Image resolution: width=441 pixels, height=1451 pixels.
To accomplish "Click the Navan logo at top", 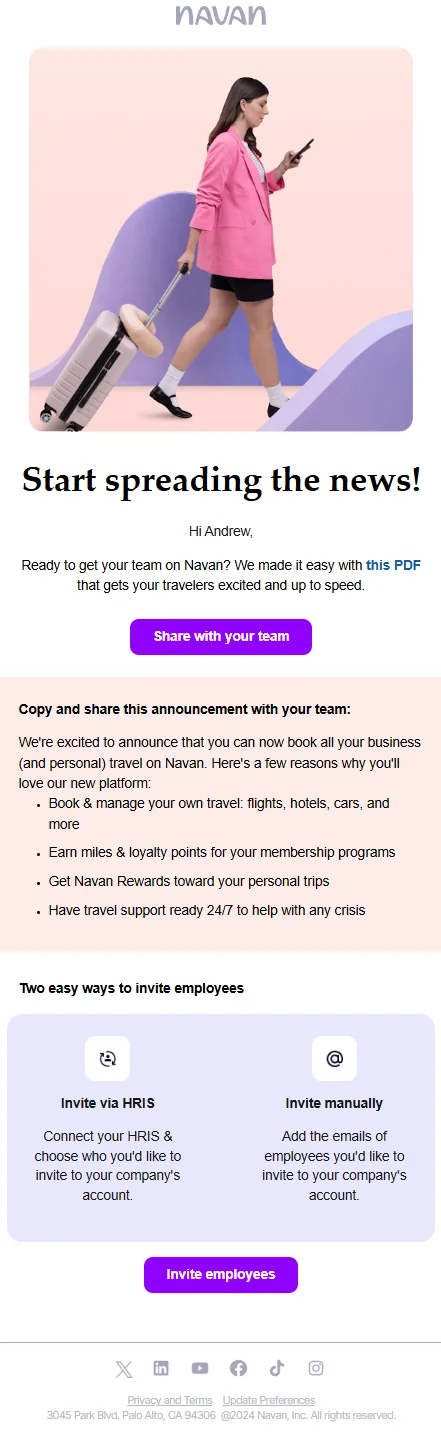I will pos(221,15).
